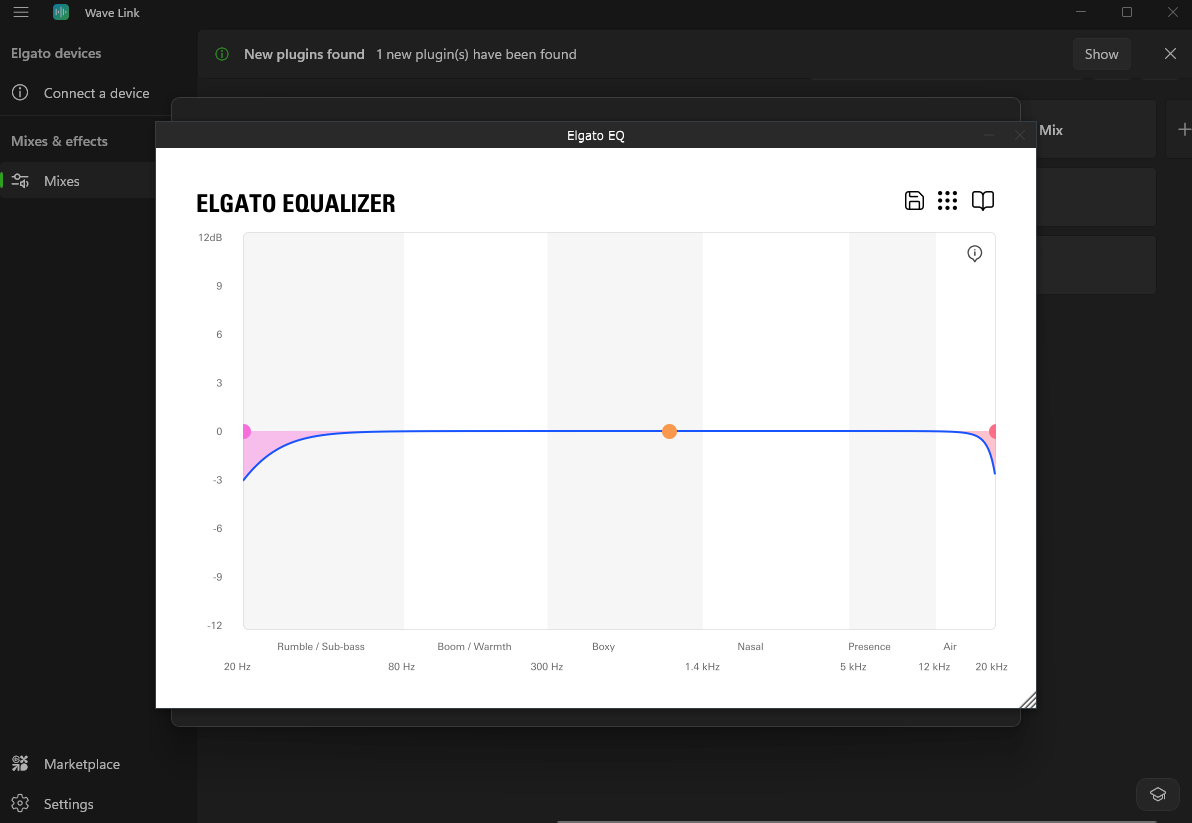Click the Nasal band label
This screenshot has height=823, width=1192.
point(750,647)
